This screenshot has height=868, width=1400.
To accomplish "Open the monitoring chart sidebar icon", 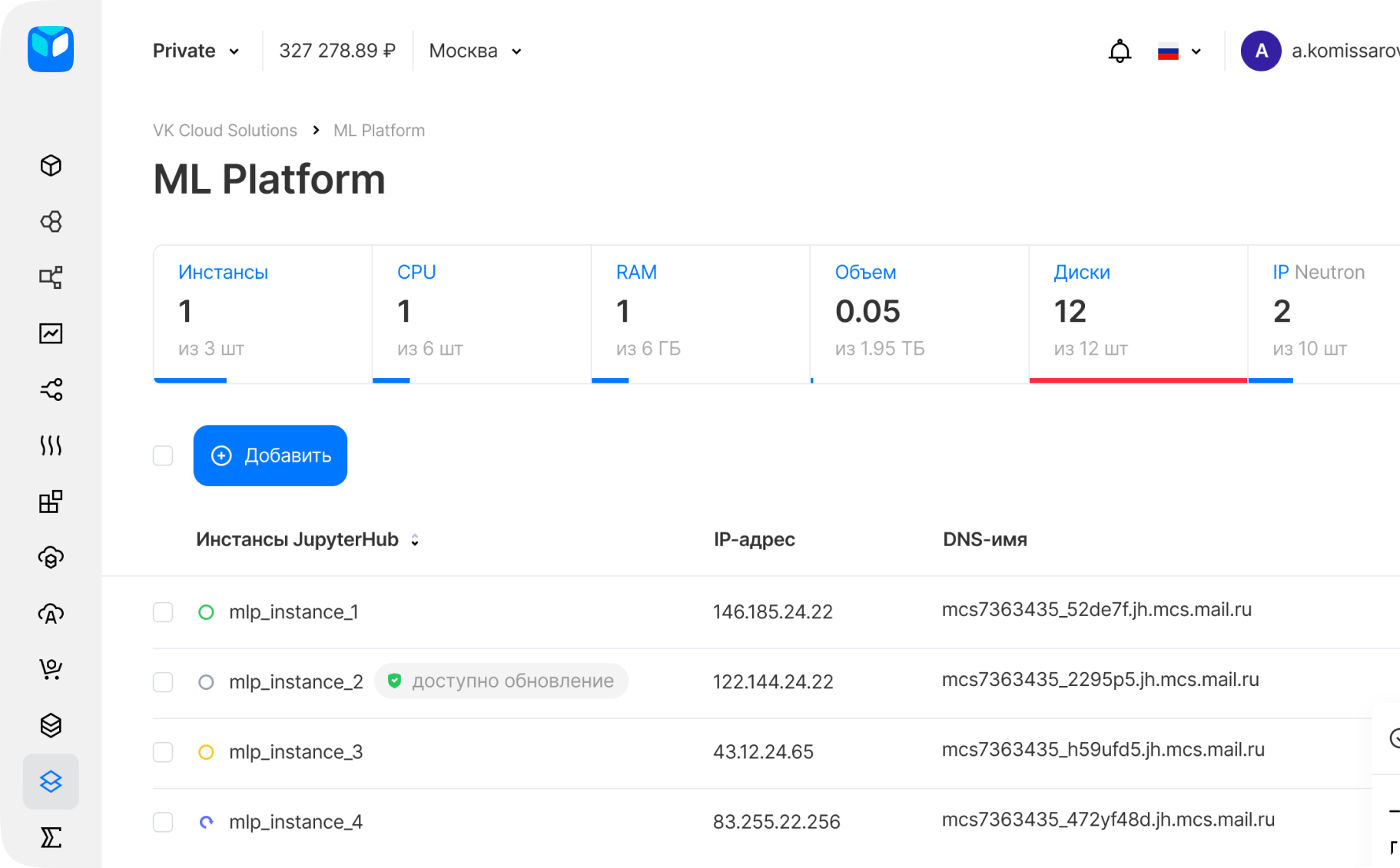I will [51, 333].
